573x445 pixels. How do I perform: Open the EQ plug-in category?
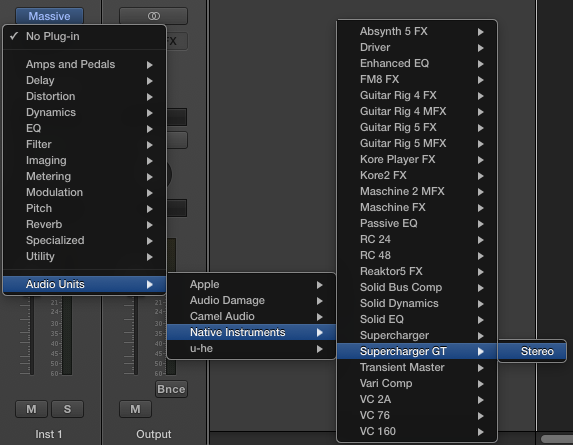[x=84, y=129]
